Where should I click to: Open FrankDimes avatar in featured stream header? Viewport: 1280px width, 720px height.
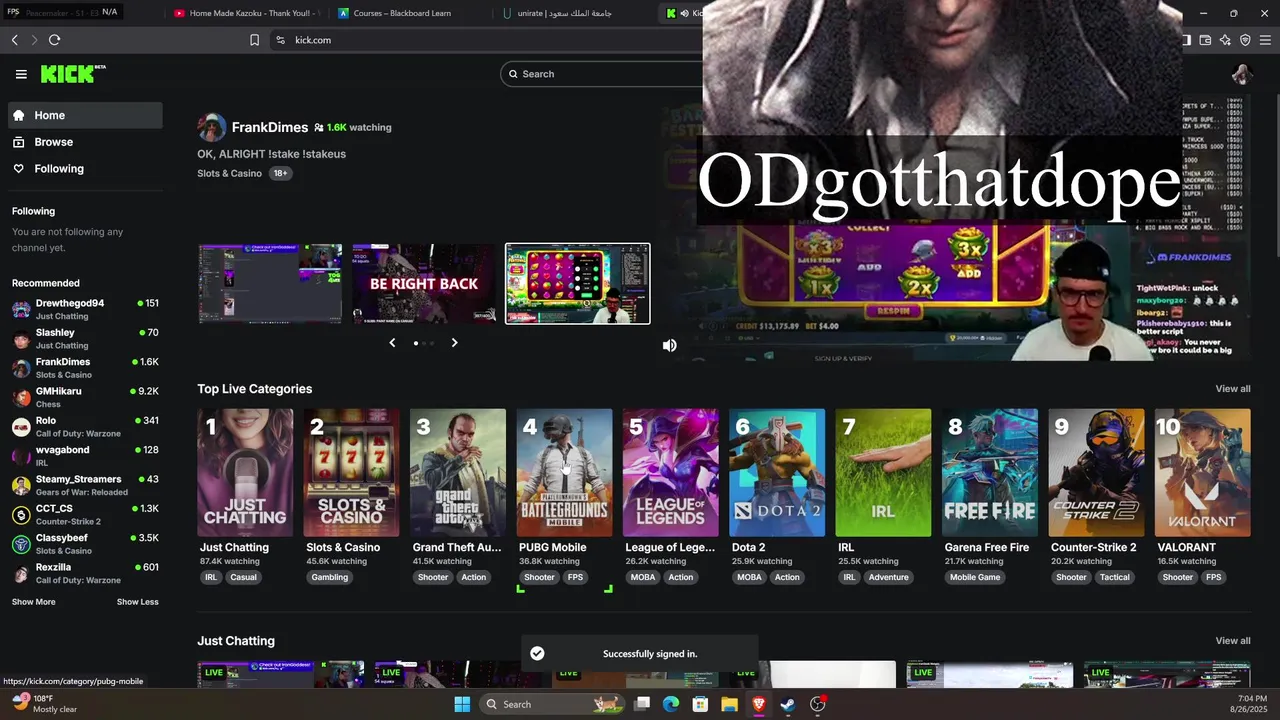coord(212,127)
